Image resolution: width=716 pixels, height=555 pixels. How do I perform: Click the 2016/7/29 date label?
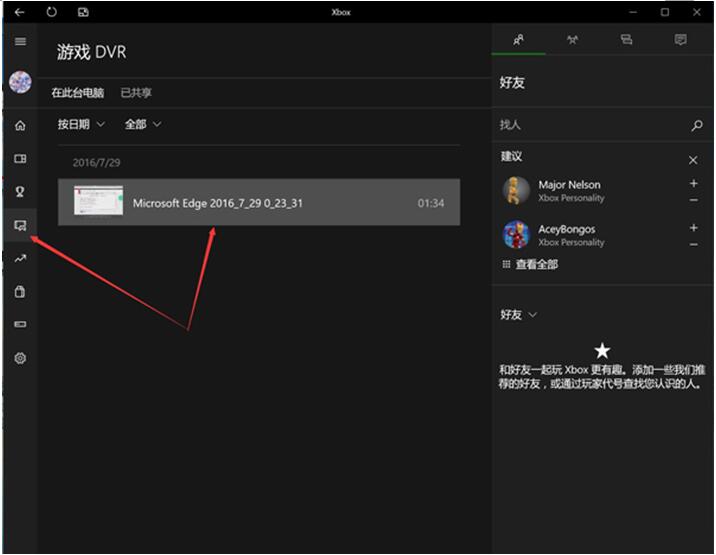pyautogui.click(x=96, y=163)
